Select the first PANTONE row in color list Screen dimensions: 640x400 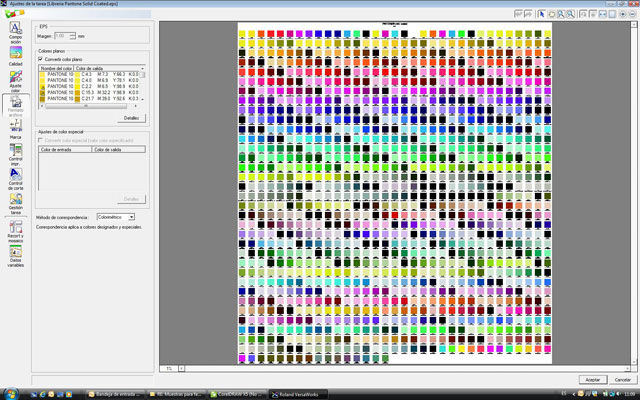pos(59,75)
